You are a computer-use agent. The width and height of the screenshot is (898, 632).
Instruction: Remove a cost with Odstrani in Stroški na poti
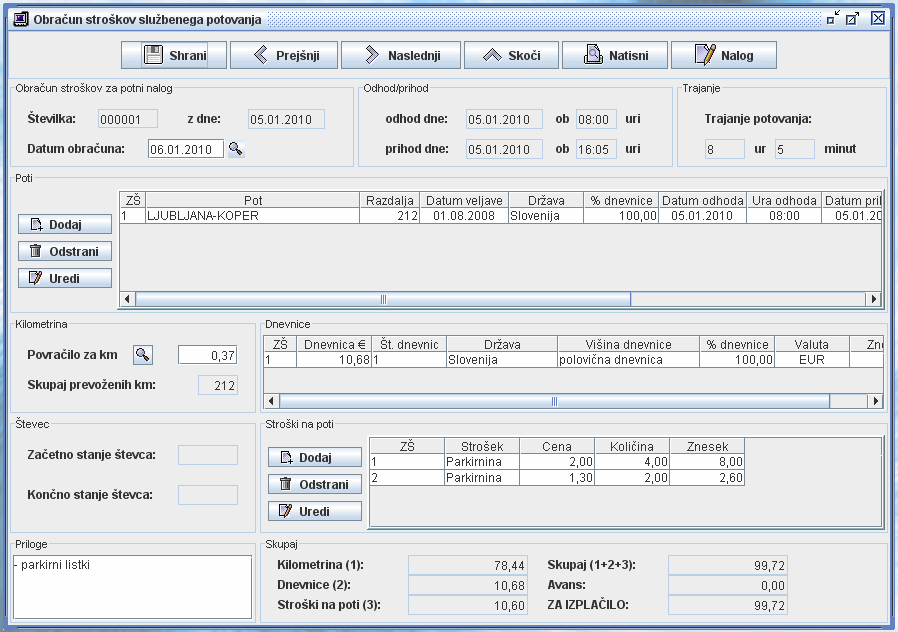click(x=314, y=484)
